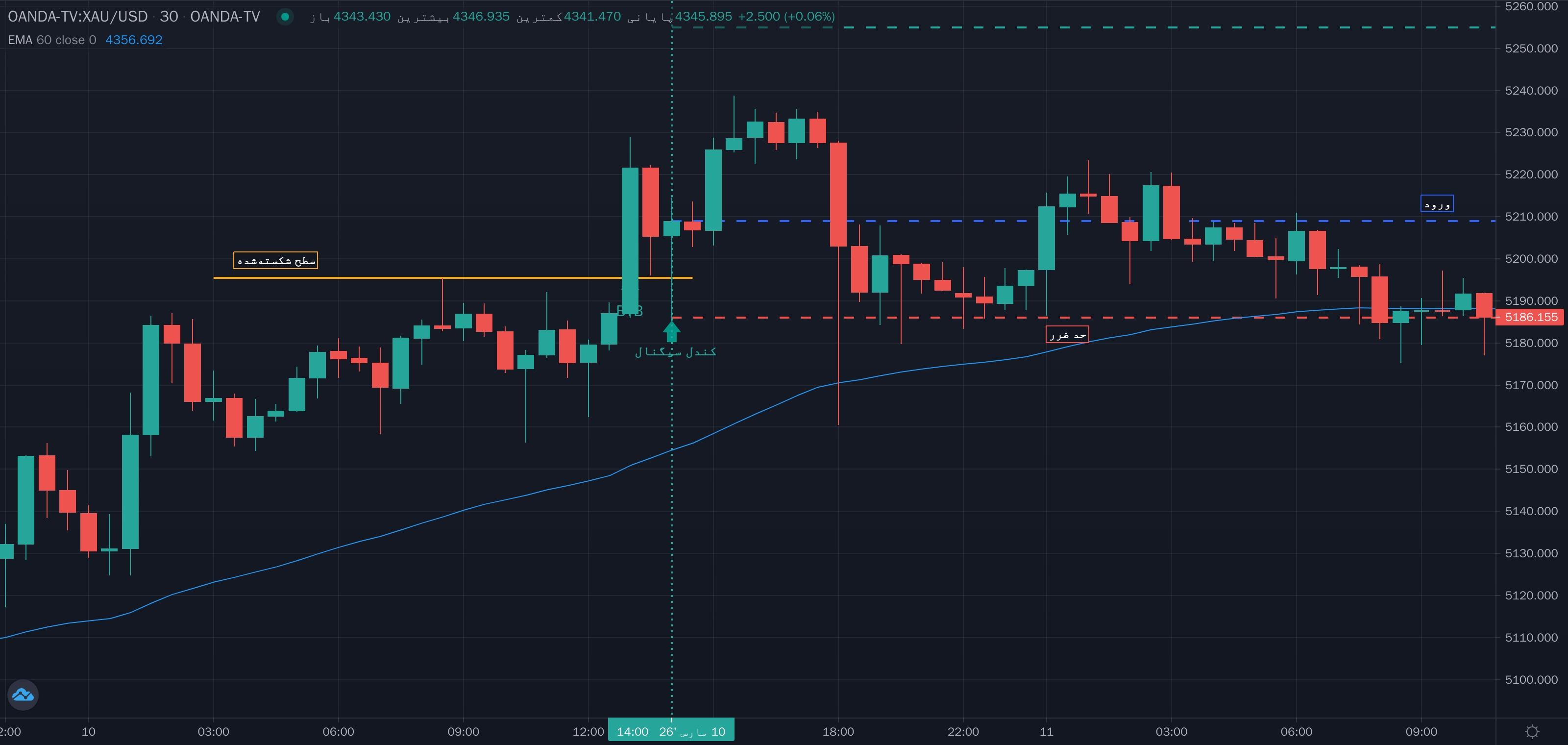Select the stop-loss red label box
The image size is (1568, 745).
[1067, 334]
